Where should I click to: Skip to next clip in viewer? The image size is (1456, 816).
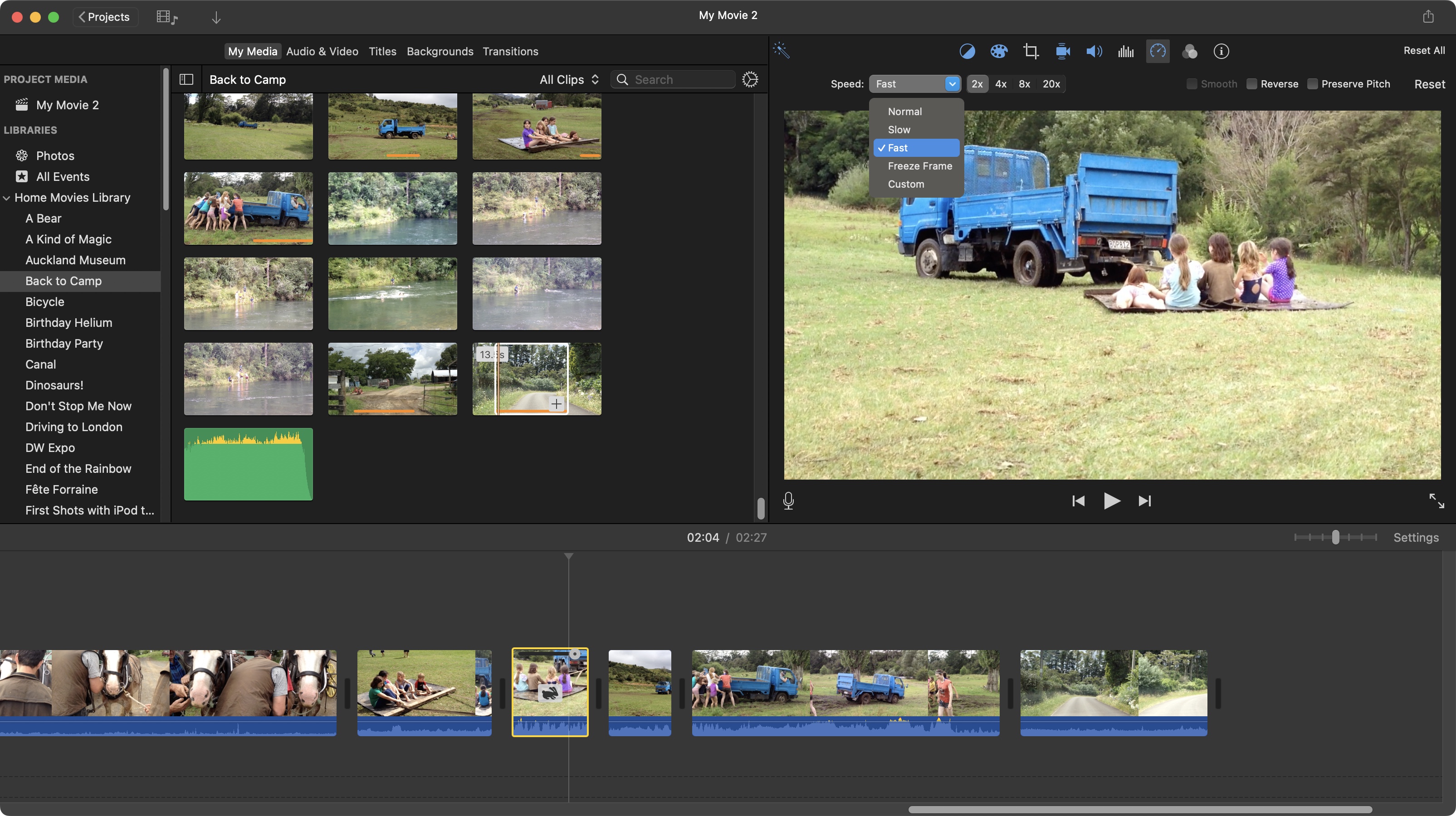coord(1144,501)
